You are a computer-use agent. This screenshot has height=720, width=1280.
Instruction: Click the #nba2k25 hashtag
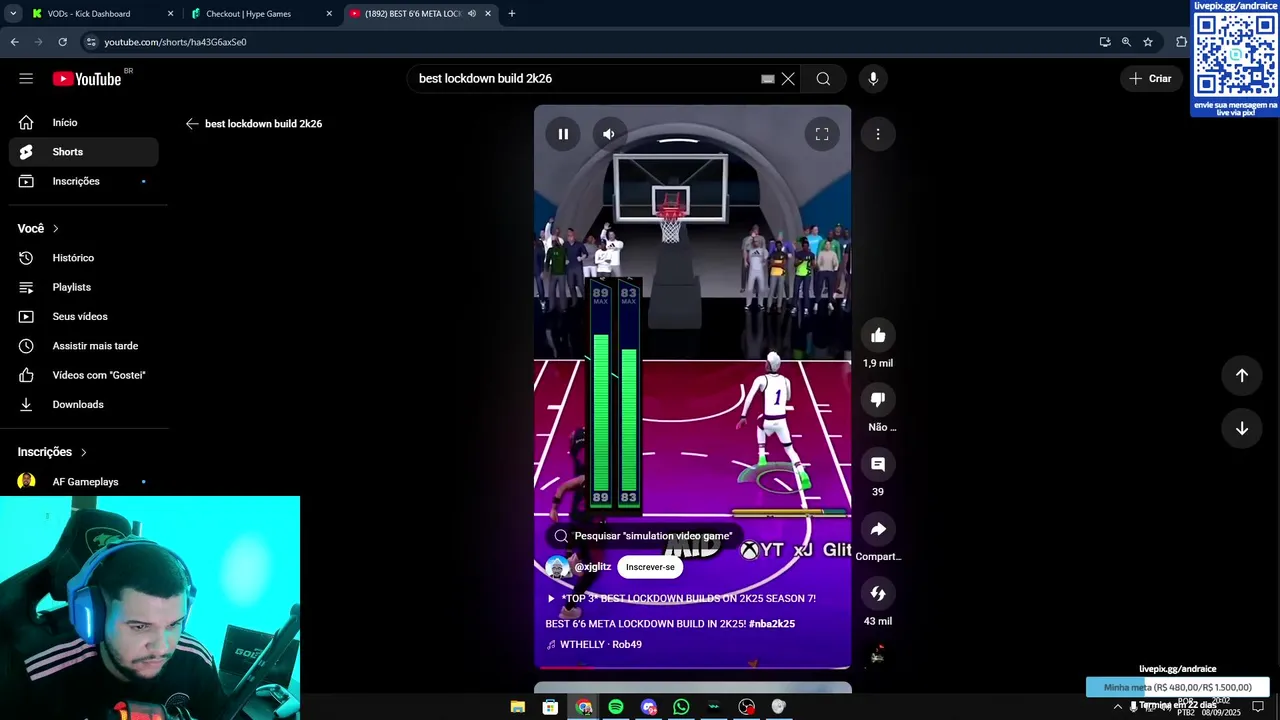(x=772, y=624)
